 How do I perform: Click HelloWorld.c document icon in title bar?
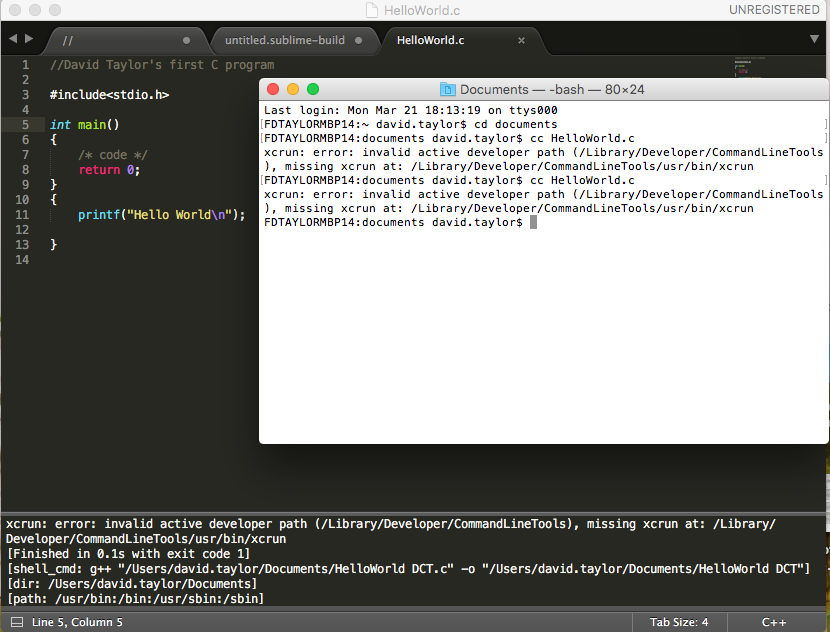coord(372,10)
